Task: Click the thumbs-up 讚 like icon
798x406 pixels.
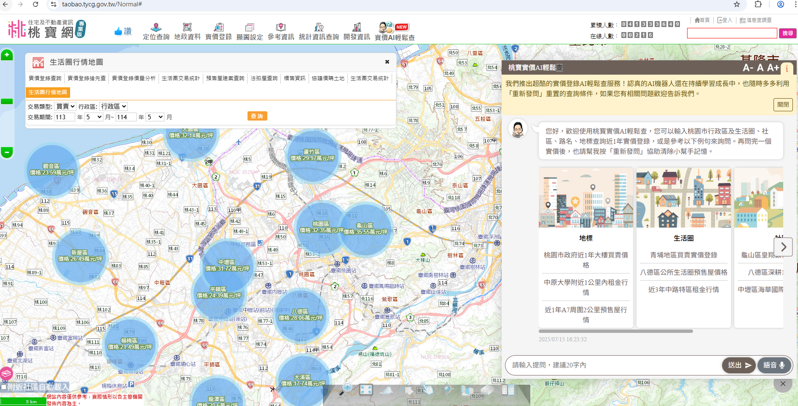Action: pyautogui.click(x=123, y=31)
